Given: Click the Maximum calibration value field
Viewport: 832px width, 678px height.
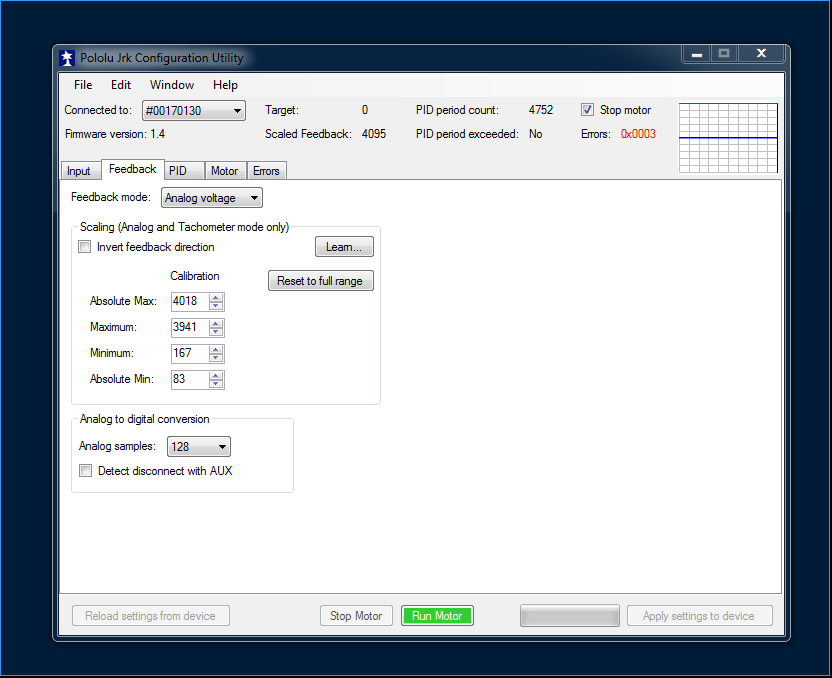Looking at the screenshot, I should 190,327.
